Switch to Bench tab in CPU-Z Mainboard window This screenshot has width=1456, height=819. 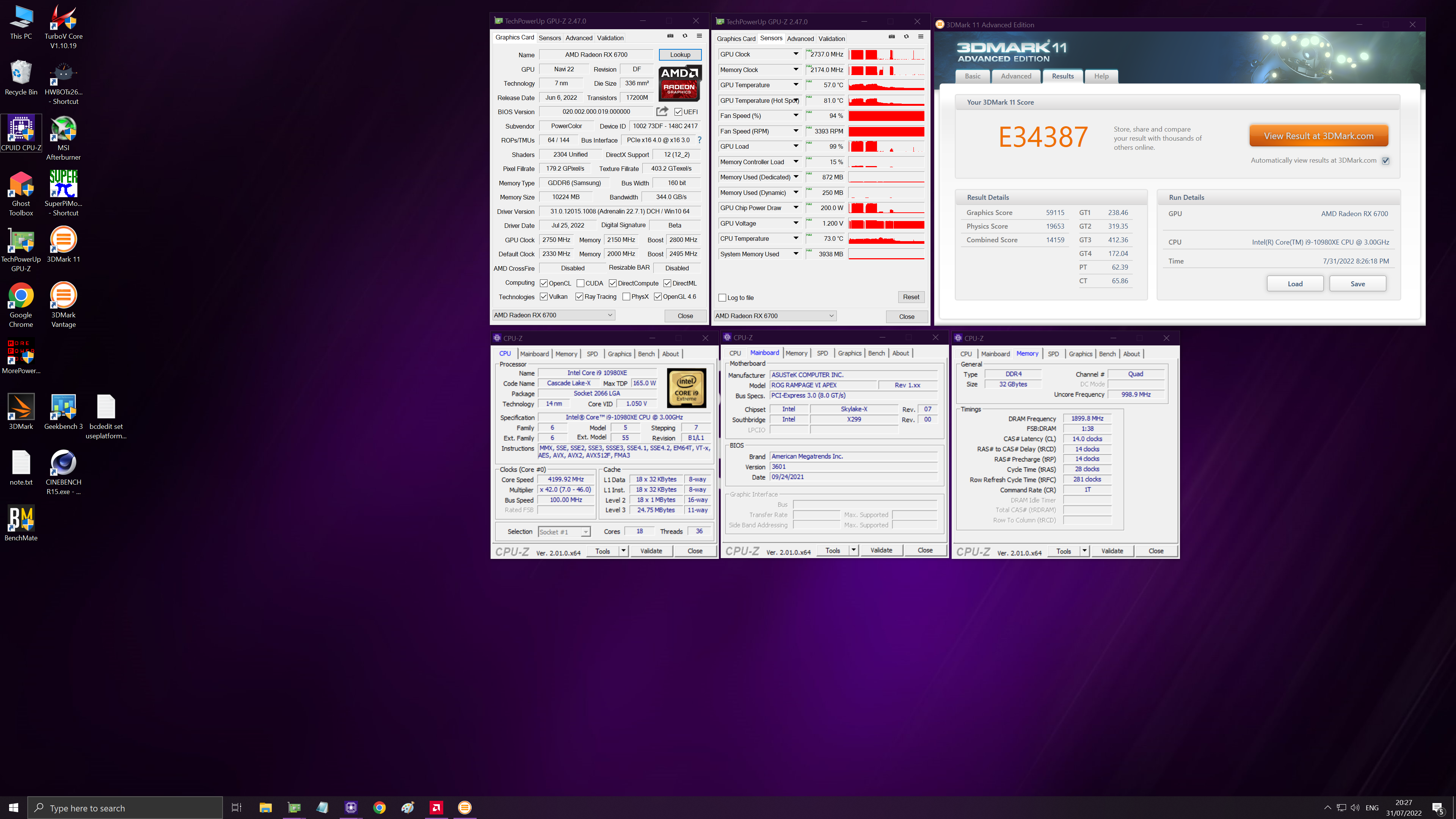876,353
